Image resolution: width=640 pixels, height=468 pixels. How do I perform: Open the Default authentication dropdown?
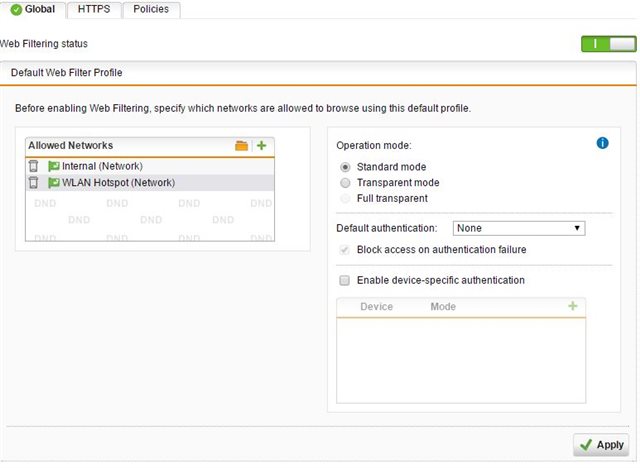518,228
